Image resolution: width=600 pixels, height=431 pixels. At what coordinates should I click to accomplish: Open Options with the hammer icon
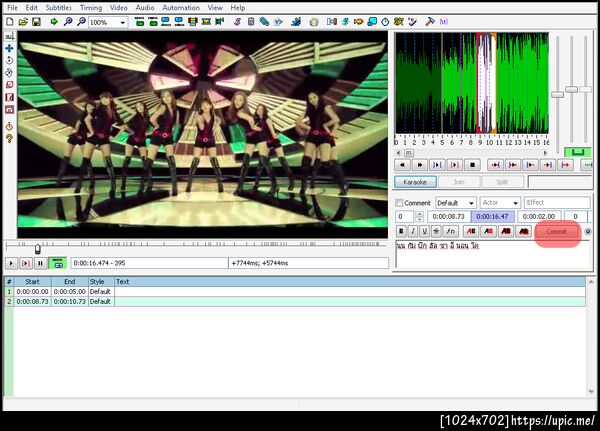click(430, 22)
